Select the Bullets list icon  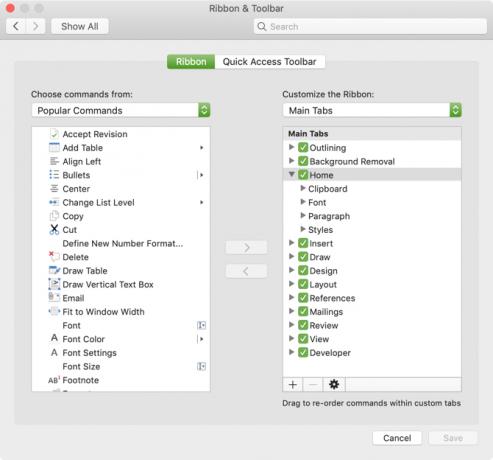pos(54,175)
